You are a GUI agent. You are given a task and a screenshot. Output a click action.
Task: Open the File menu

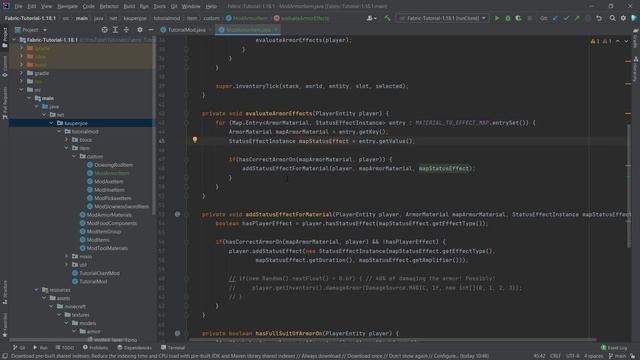coord(18,6)
